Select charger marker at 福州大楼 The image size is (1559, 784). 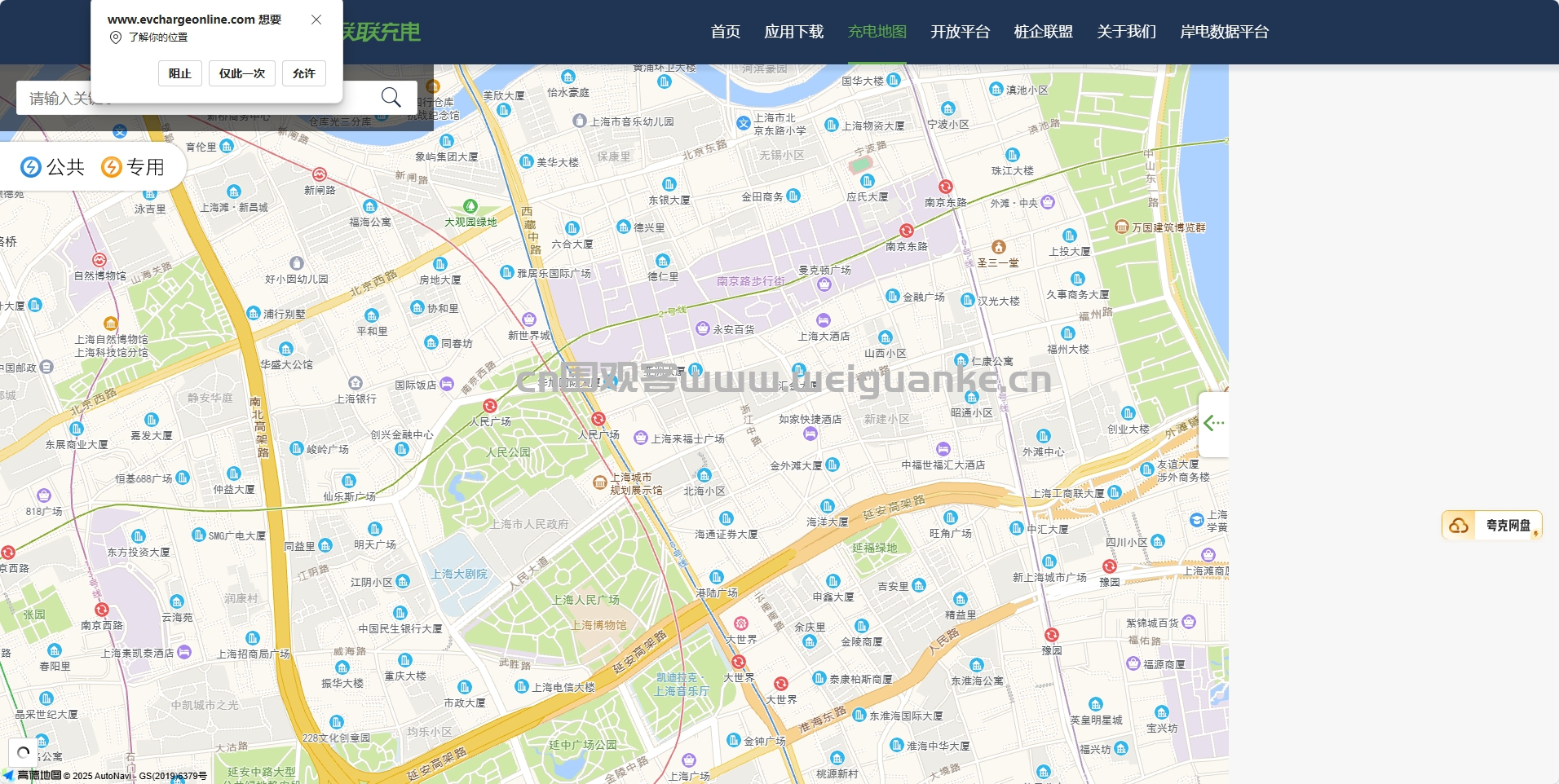coord(1068,333)
